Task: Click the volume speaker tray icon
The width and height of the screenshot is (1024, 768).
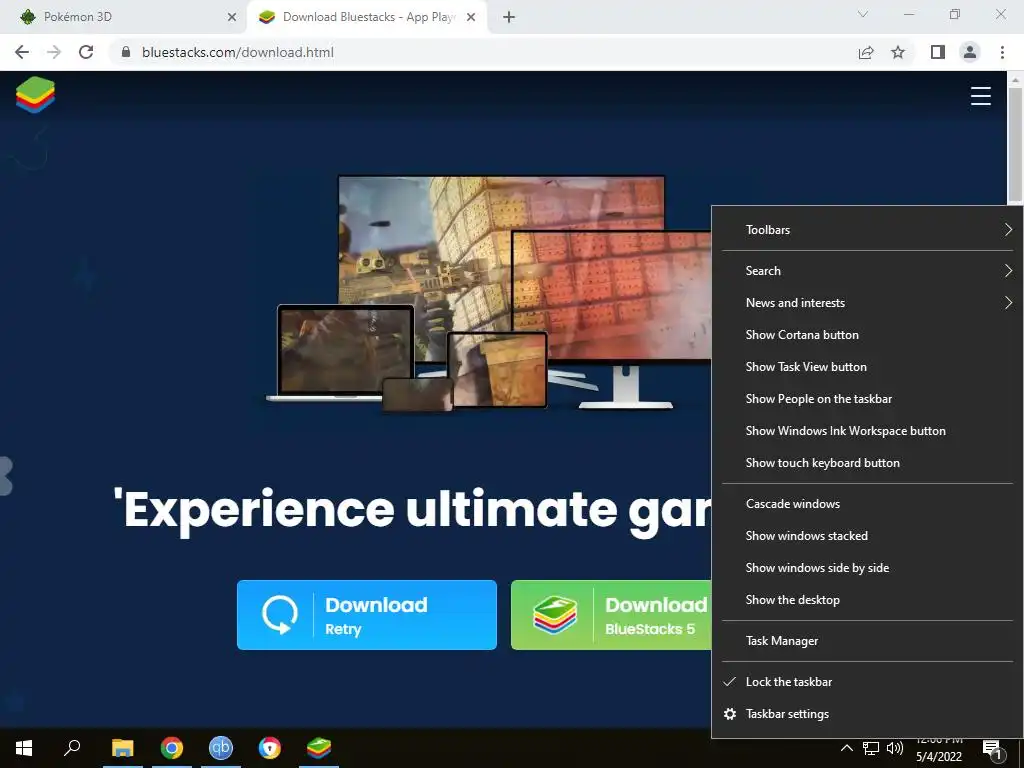Action: click(x=895, y=748)
